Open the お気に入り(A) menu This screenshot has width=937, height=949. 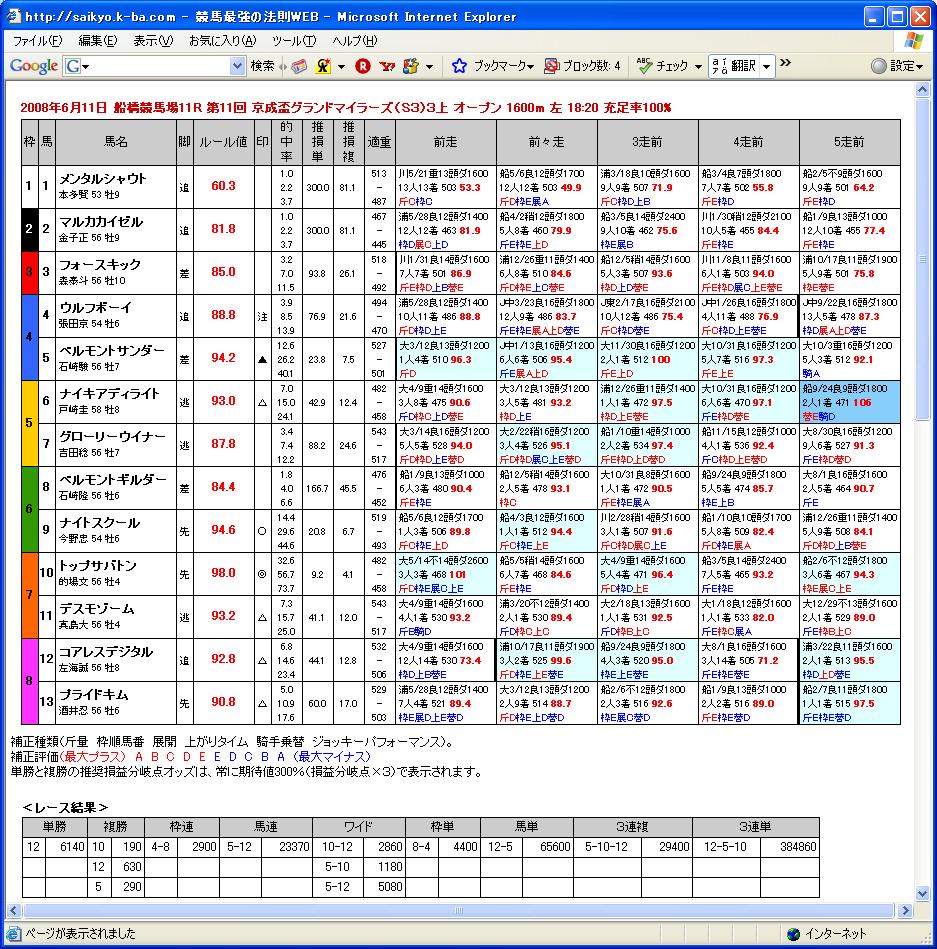click(x=222, y=41)
